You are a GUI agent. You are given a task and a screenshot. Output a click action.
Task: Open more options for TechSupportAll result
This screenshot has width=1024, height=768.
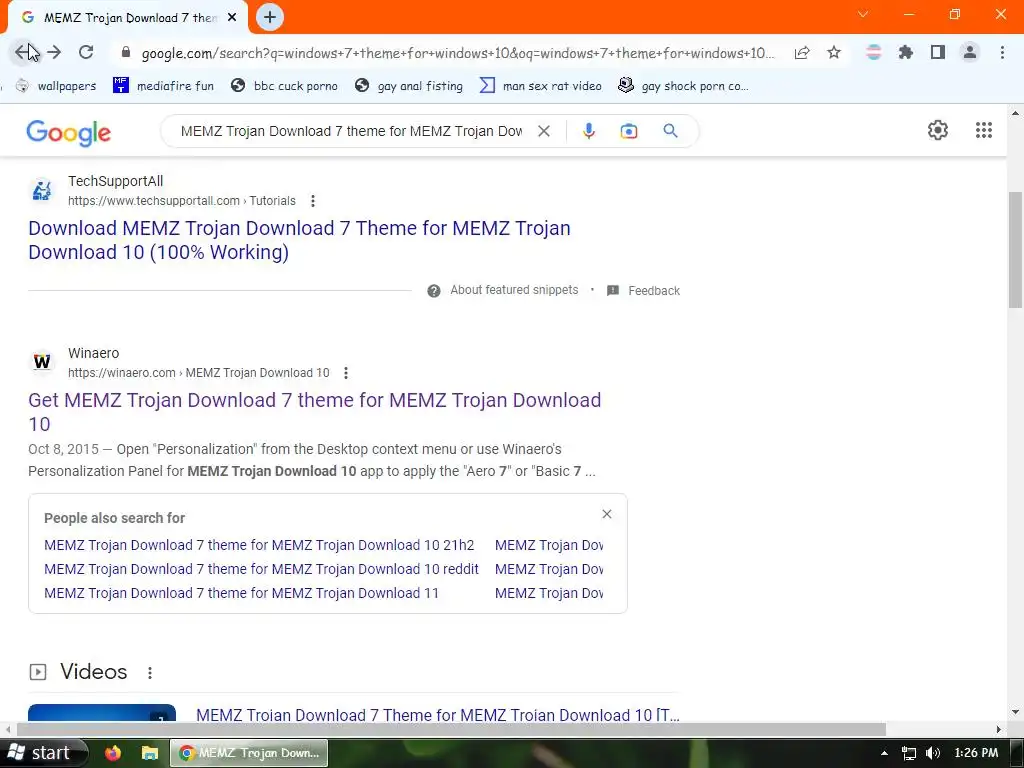click(x=313, y=201)
